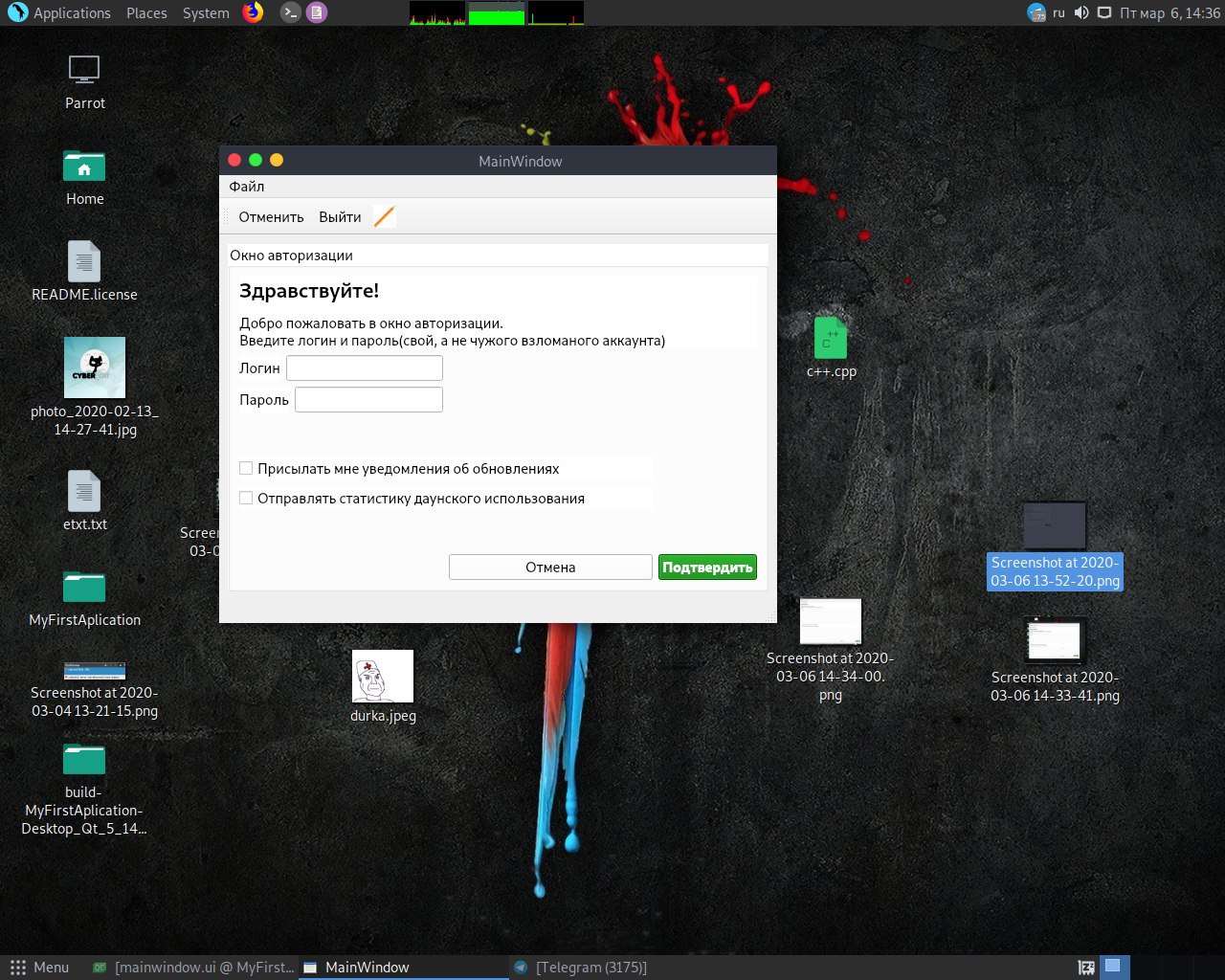The image size is (1225, 980).
Task: Click the green network monitor graph
Action: (x=497, y=12)
